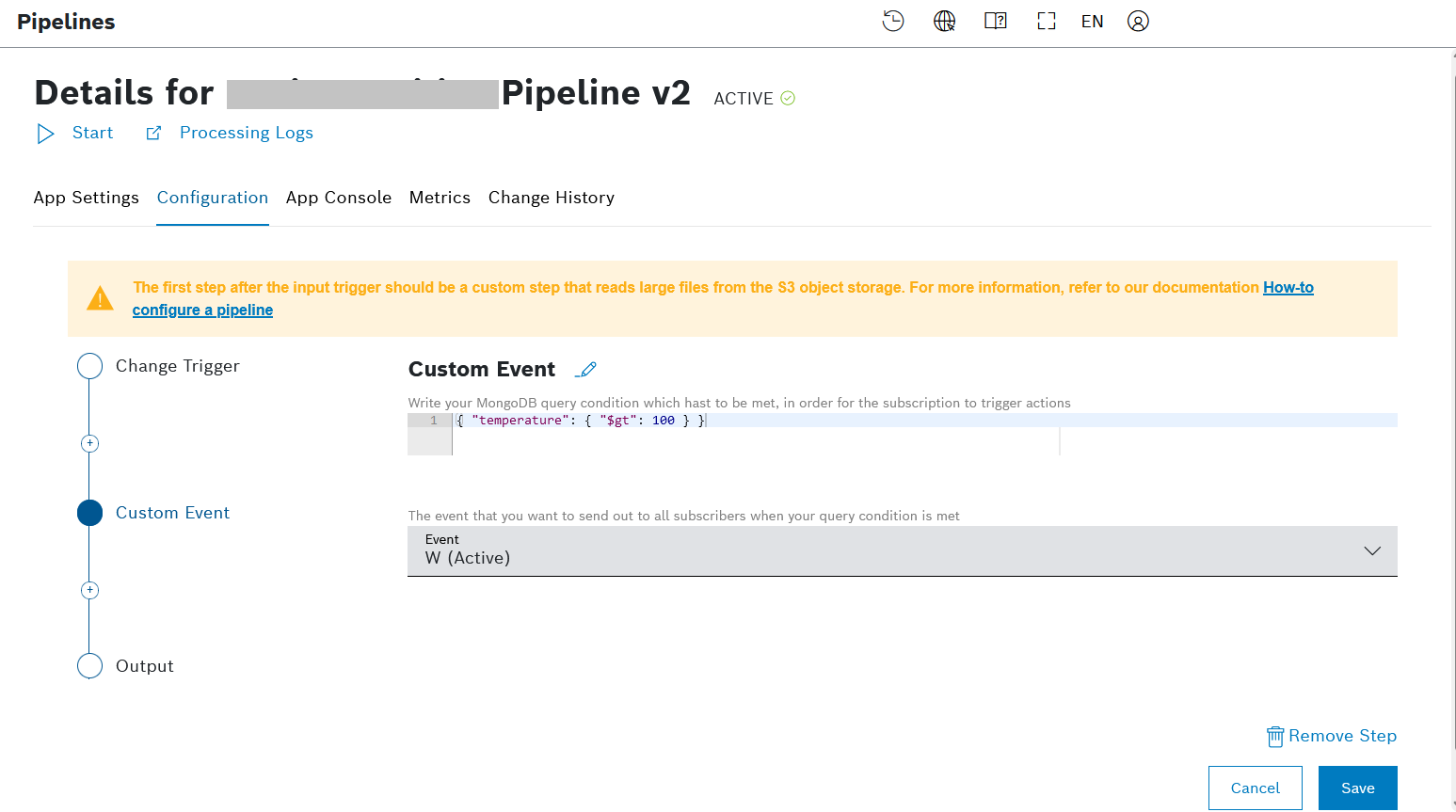Add step below Change Trigger

click(89, 443)
